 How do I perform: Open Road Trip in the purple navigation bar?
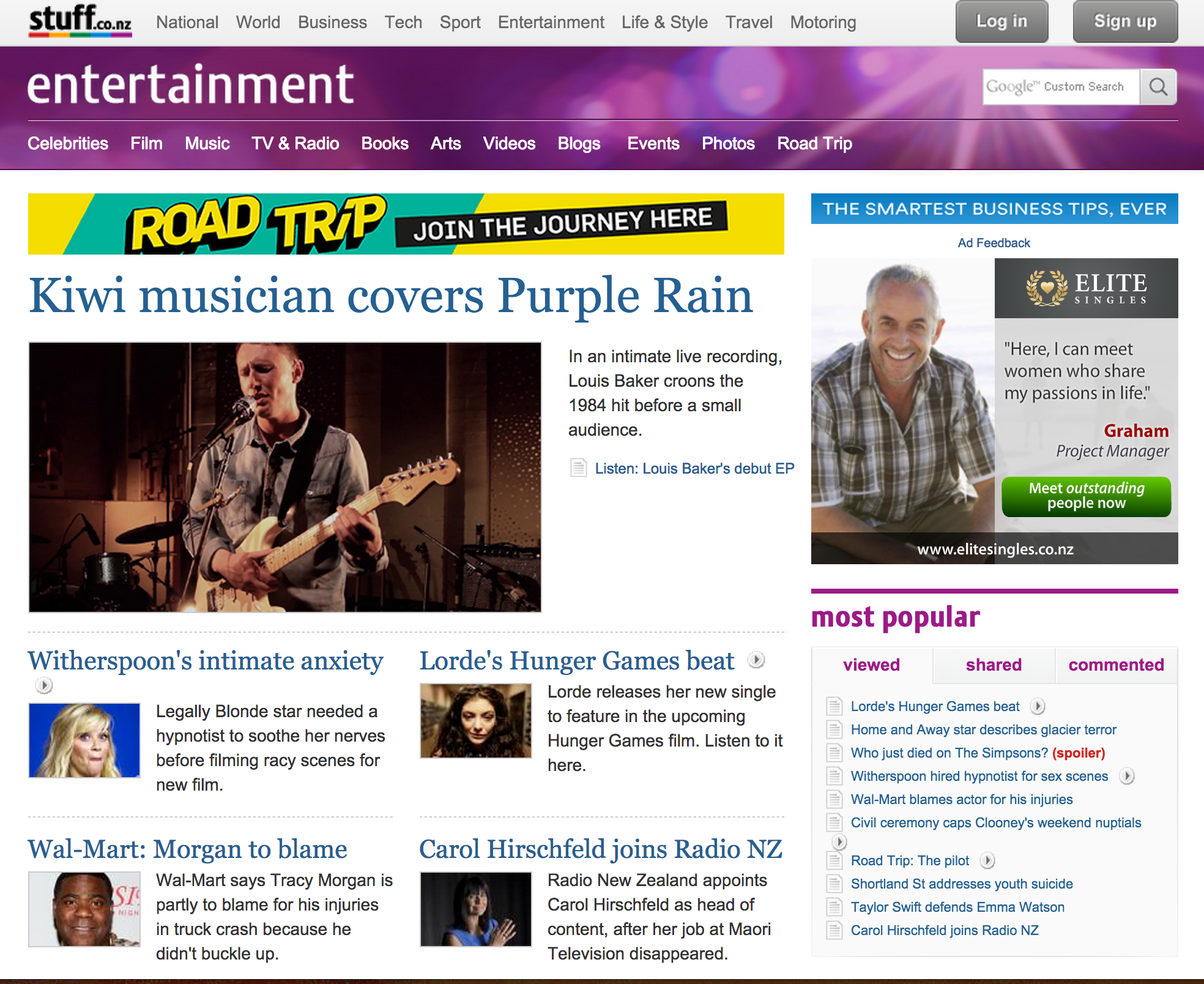click(814, 143)
